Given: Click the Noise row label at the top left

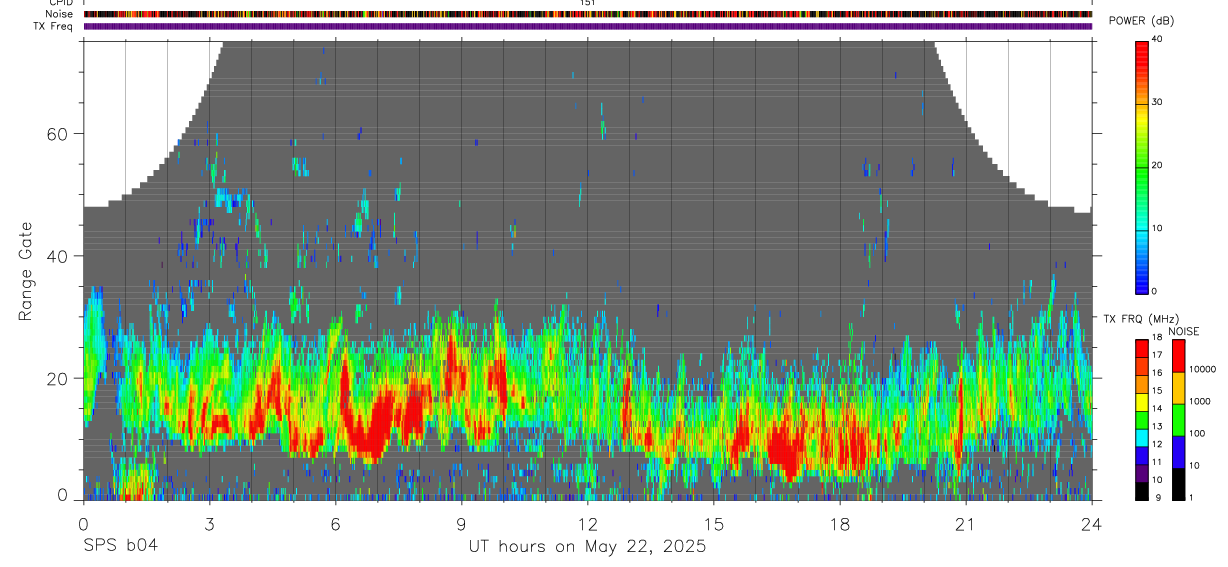Looking at the screenshot, I should (x=59, y=14).
